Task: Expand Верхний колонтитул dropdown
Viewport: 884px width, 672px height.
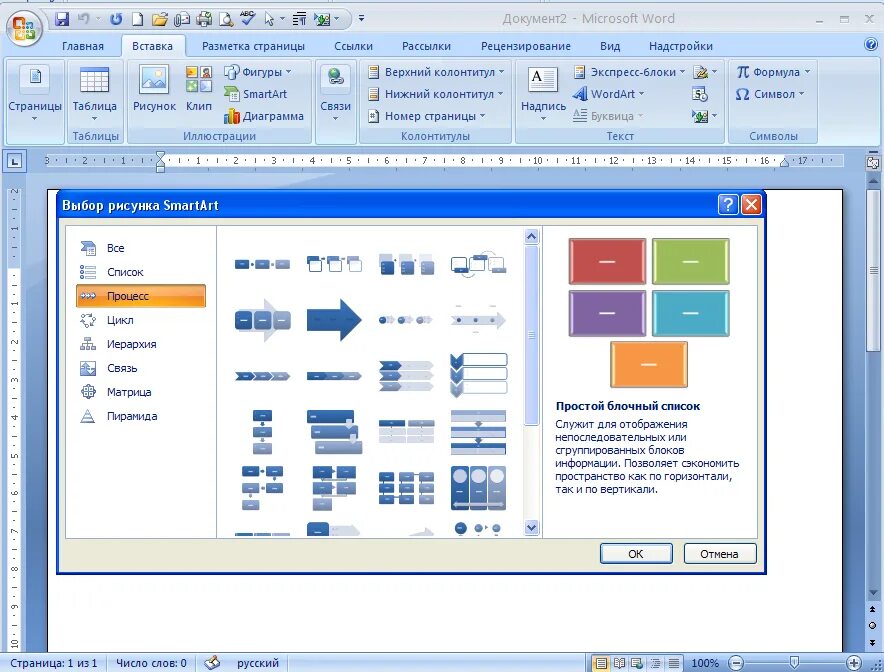Action: pos(501,72)
